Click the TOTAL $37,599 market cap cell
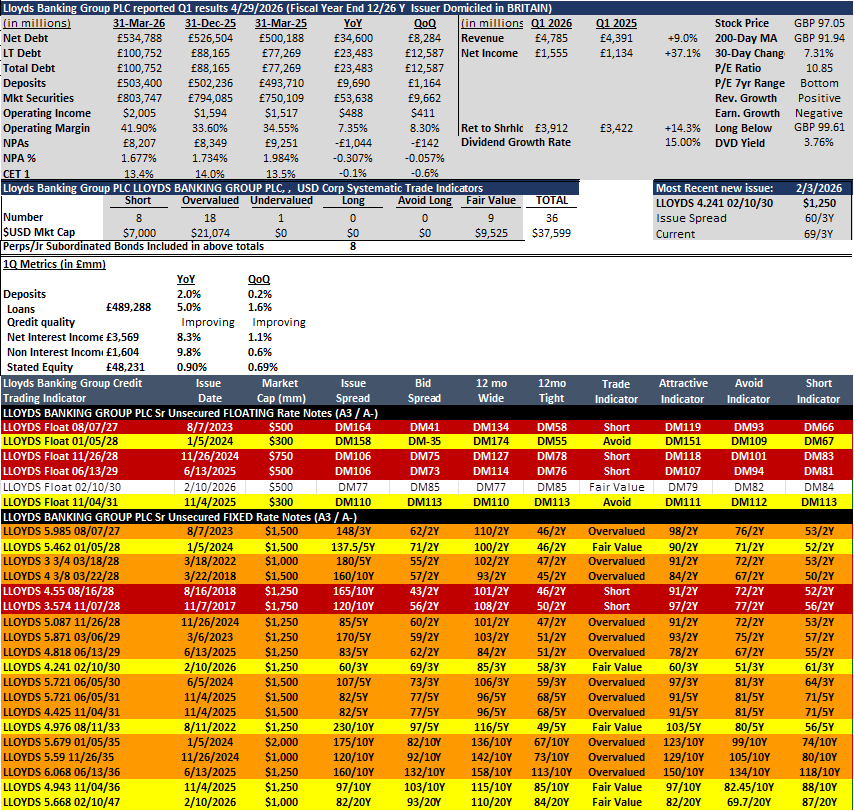 point(551,233)
